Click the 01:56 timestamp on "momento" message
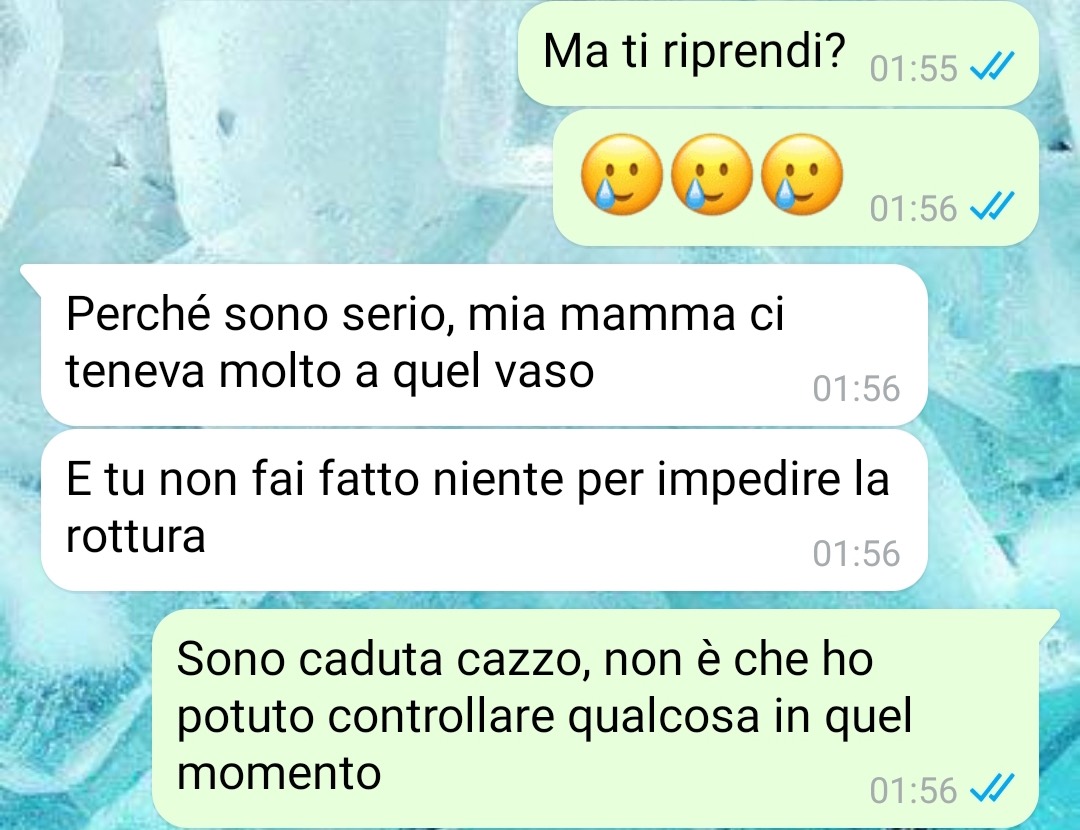 [x=913, y=790]
